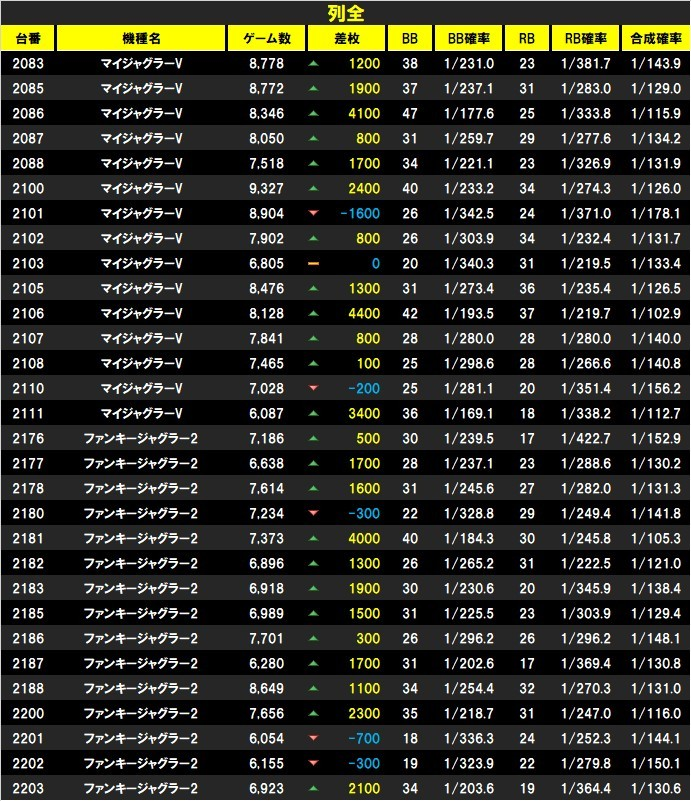The image size is (691, 801).
Task: Click the 合成確率 column header
Action: point(656,38)
